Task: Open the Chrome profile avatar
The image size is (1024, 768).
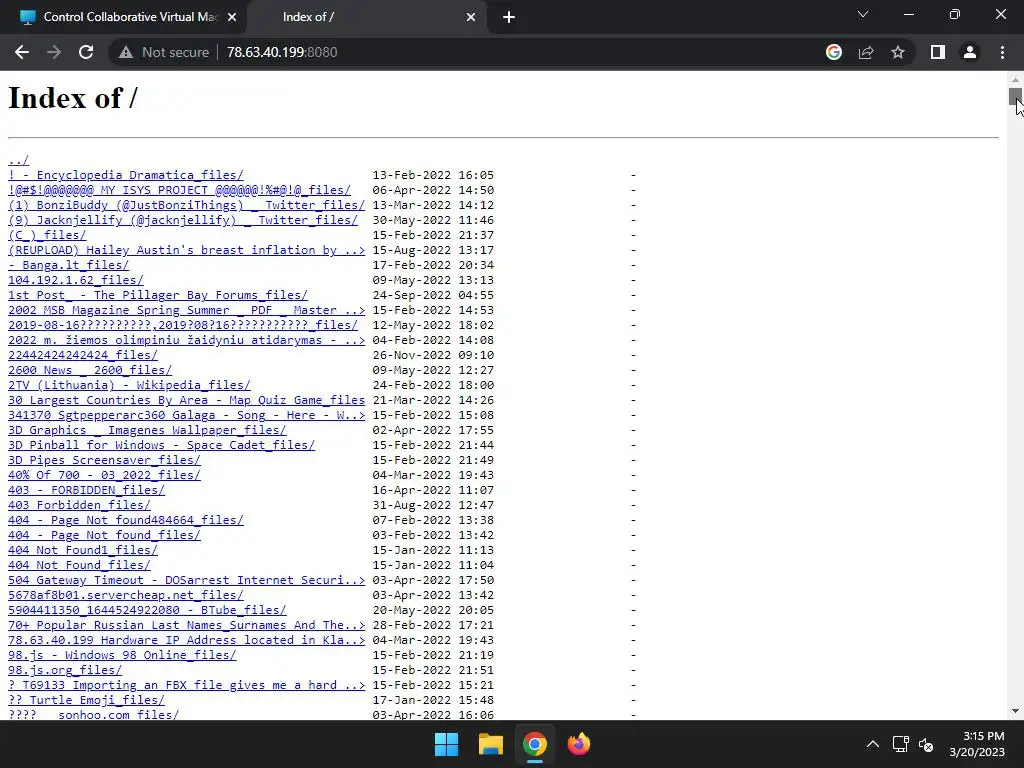Action: click(x=970, y=52)
